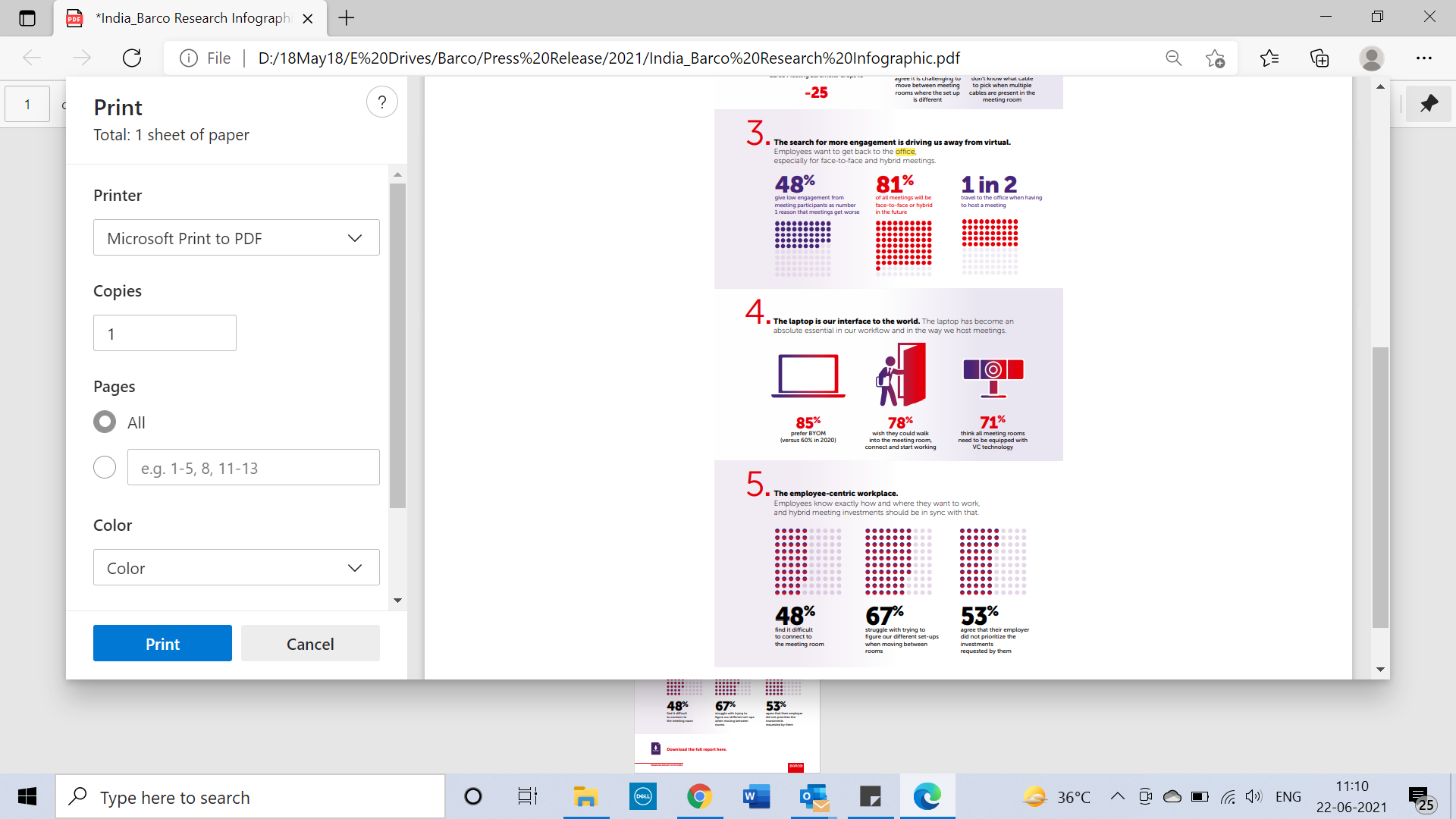Open the Collections icon in the toolbar

click(1319, 58)
